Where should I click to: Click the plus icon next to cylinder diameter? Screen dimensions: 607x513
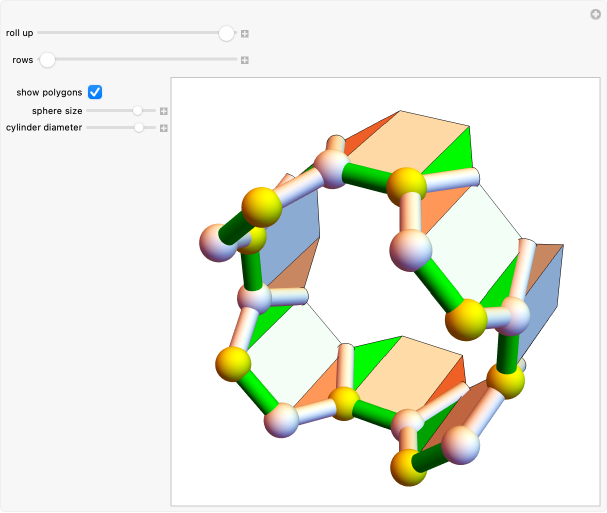164,128
